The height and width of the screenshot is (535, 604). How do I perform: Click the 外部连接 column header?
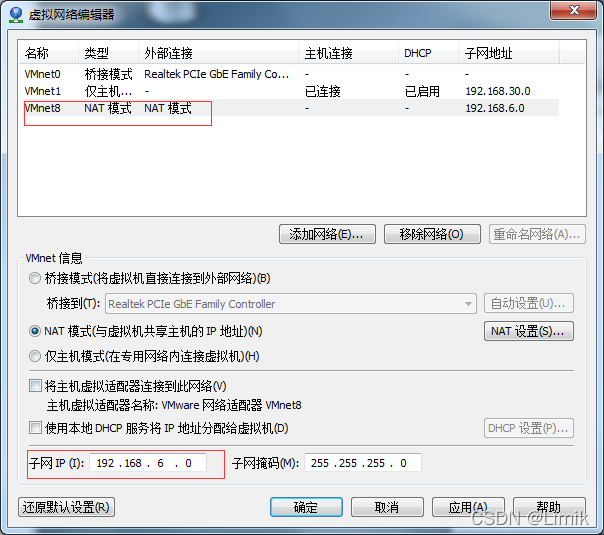pyautogui.click(x=218, y=53)
